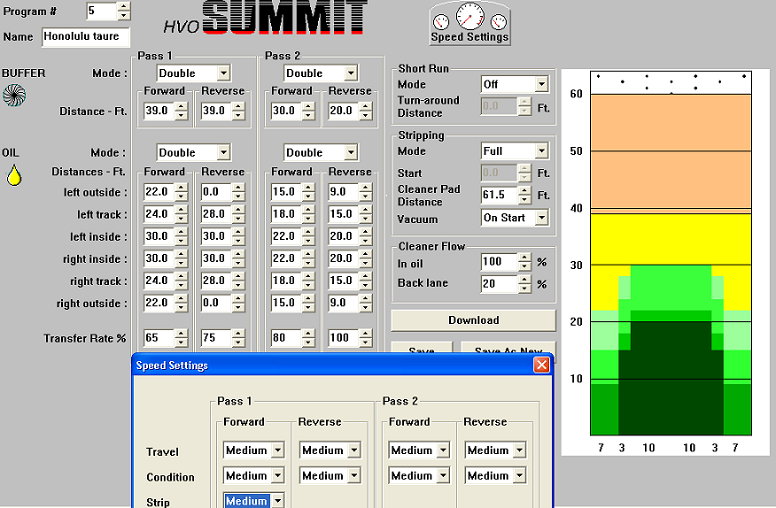The height and width of the screenshot is (508, 776).
Task: Click Pass 1 Buffer Forward distance field
Action: point(159,110)
